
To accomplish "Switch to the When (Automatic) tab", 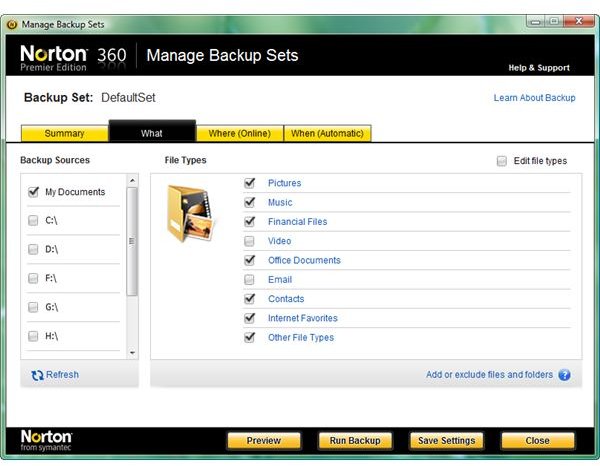I will coord(327,133).
